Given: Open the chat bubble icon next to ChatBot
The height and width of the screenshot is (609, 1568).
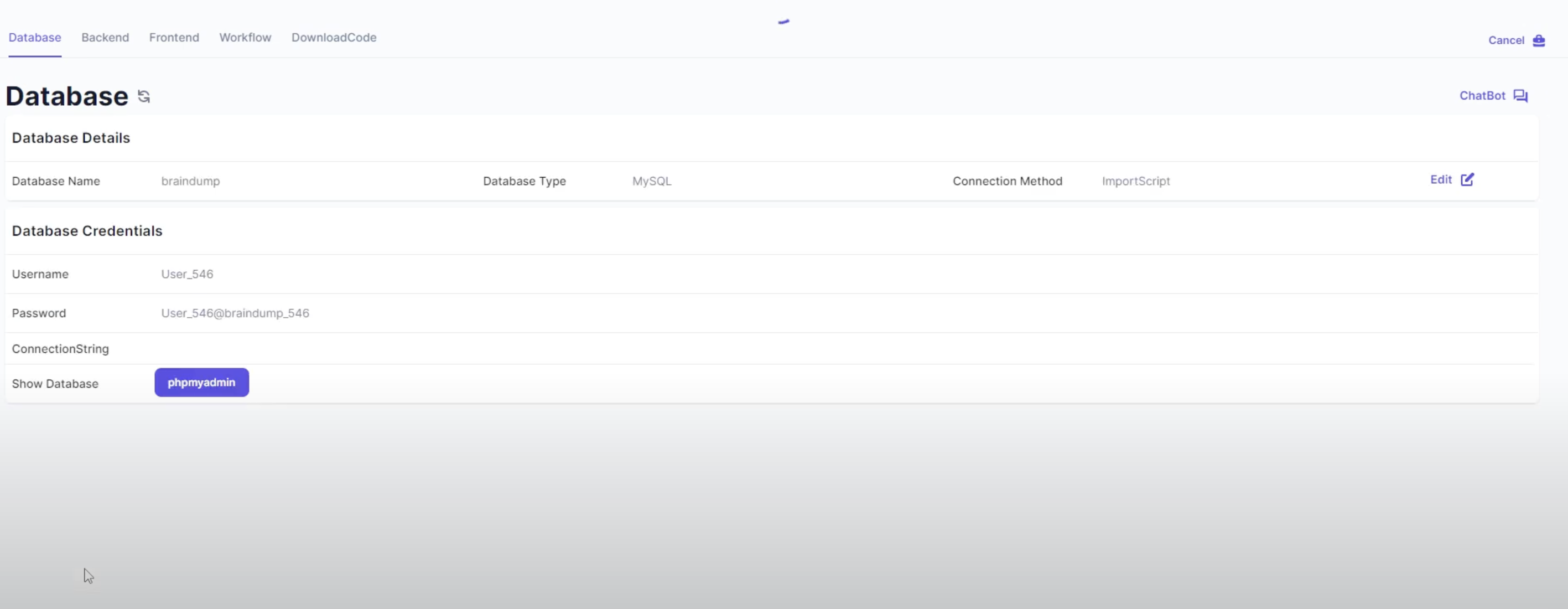Looking at the screenshot, I should (1521, 96).
